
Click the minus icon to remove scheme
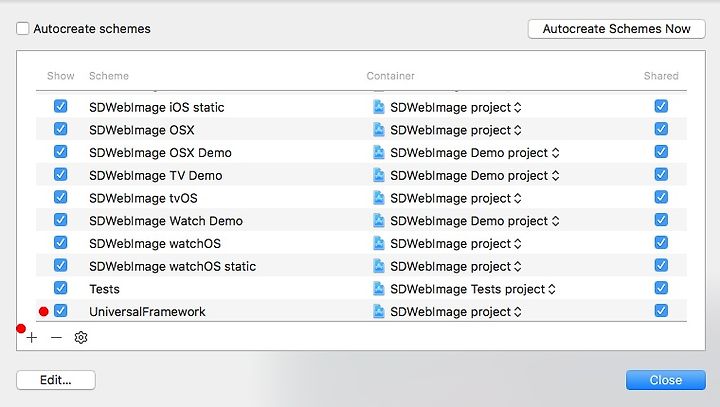tap(56, 338)
